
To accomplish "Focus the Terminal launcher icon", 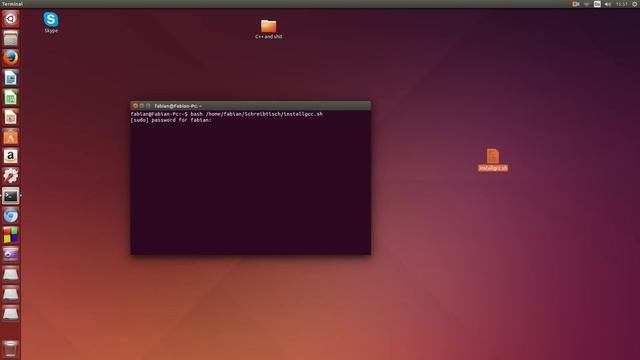I will click(11, 196).
